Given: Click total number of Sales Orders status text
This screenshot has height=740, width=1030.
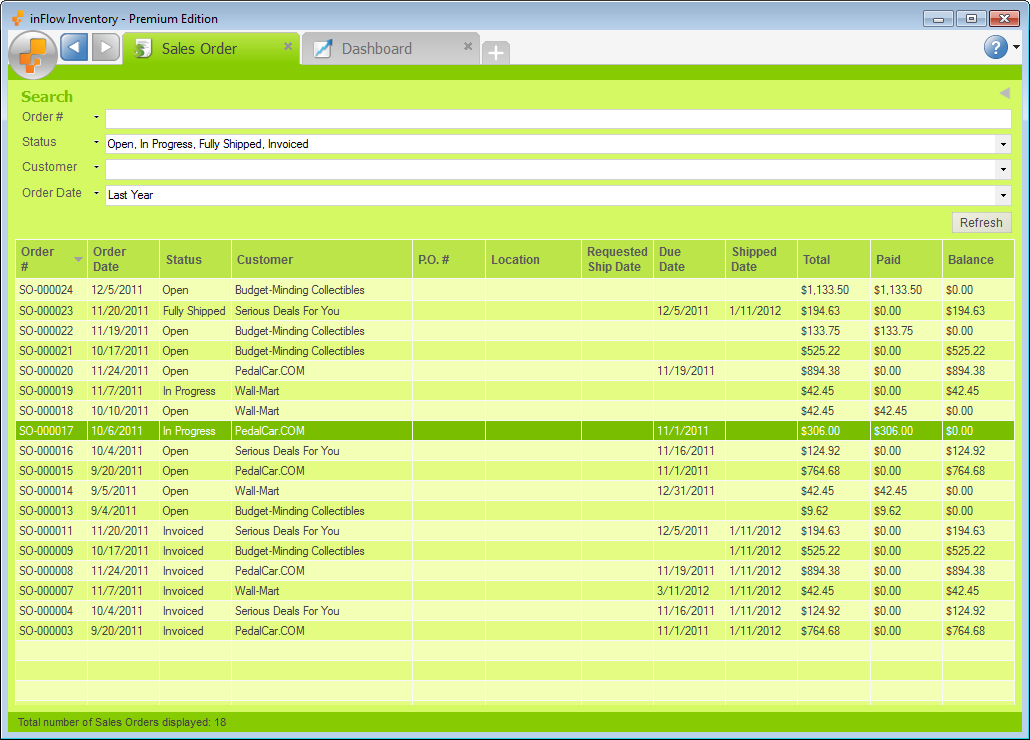Looking at the screenshot, I should click(x=122, y=722).
